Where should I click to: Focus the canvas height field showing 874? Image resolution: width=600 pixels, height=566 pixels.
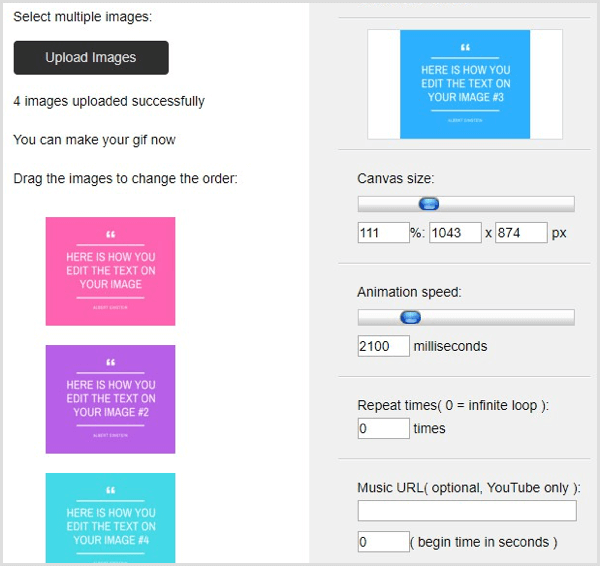[522, 233]
